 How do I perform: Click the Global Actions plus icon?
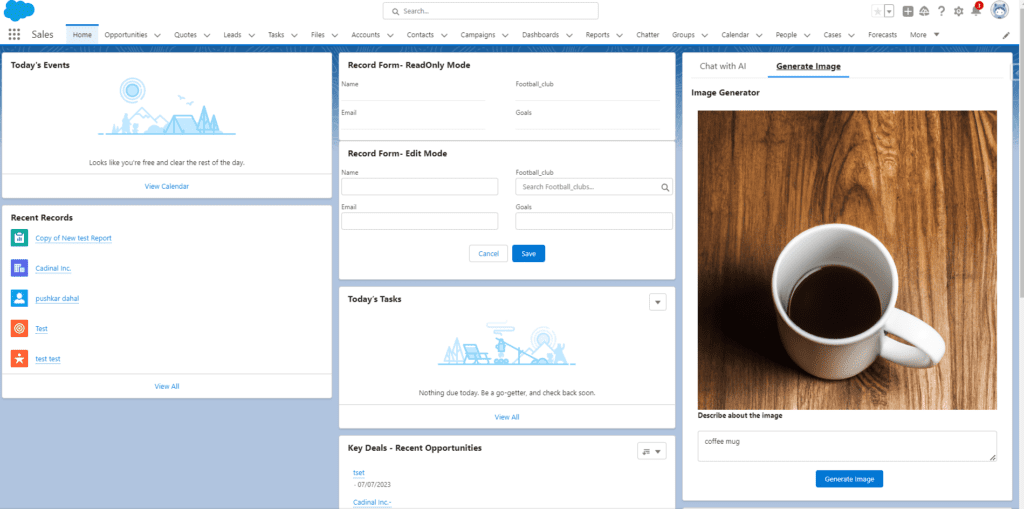click(907, 11)
